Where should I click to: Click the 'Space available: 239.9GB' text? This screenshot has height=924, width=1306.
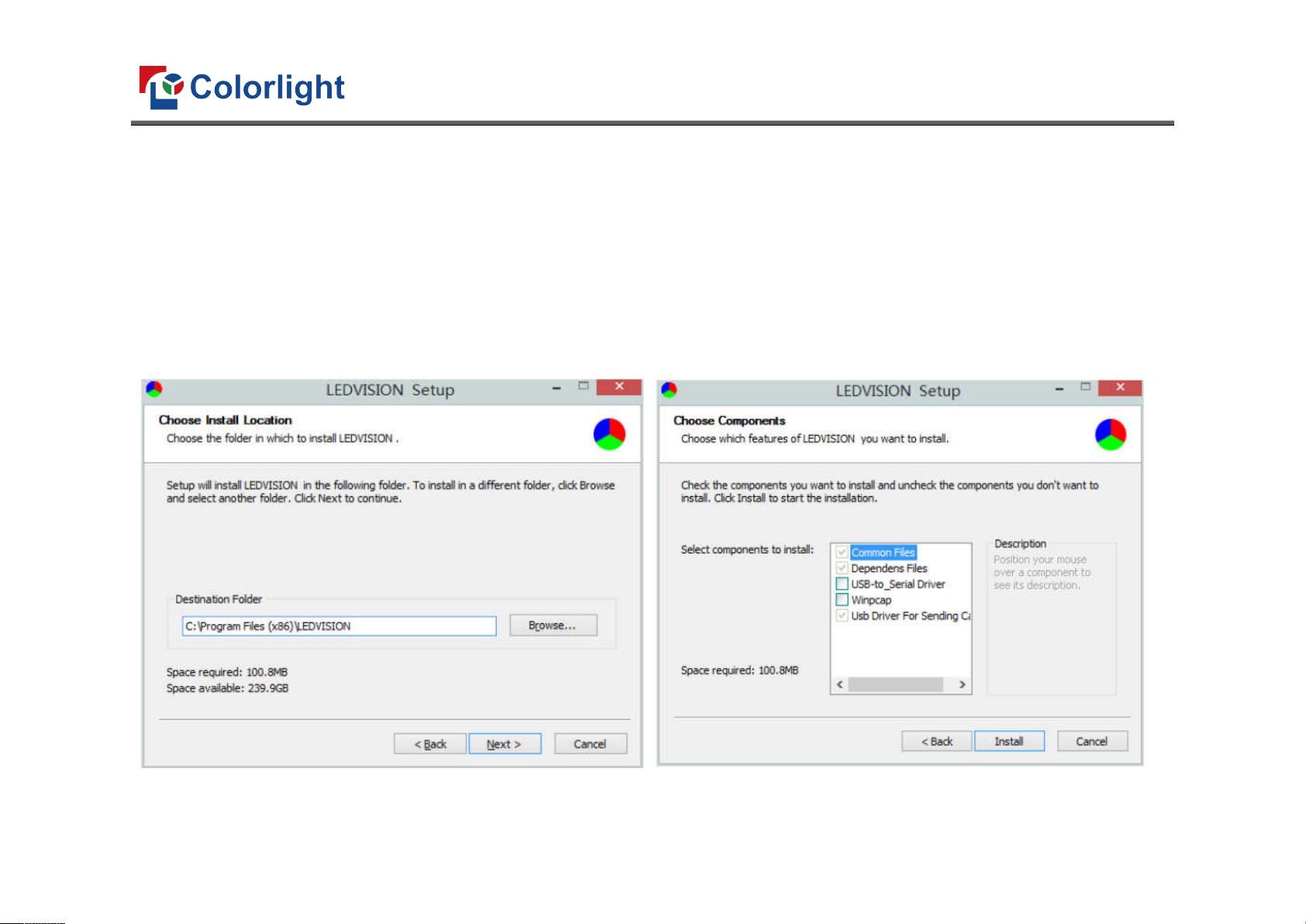click(227, 688)
